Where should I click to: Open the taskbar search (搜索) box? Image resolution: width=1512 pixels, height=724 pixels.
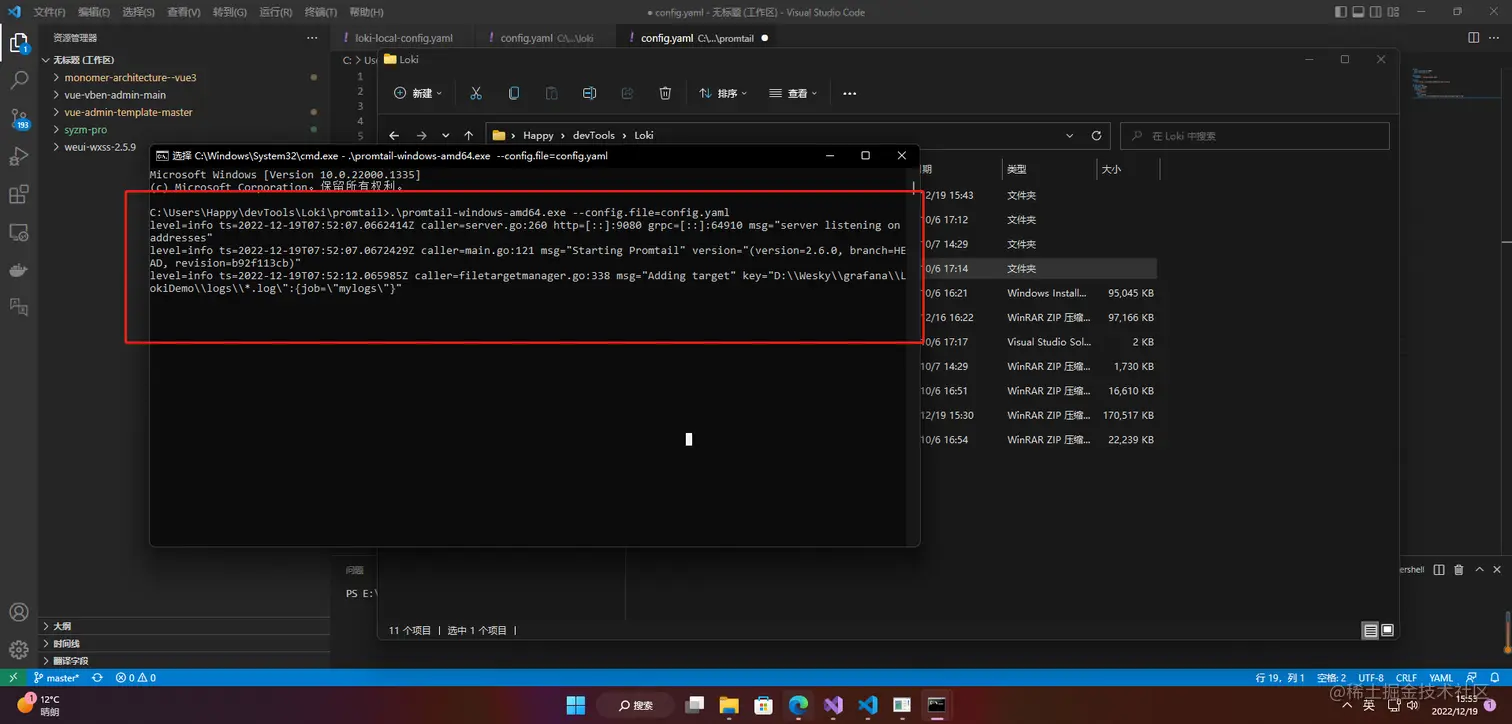tap(635, 705)
